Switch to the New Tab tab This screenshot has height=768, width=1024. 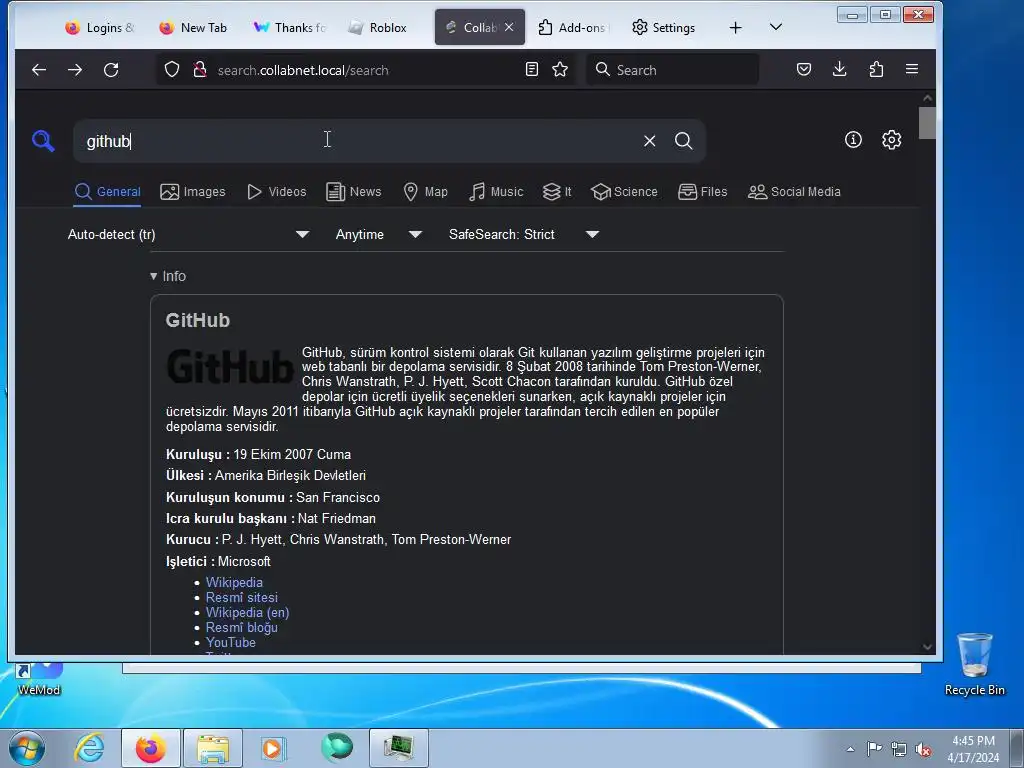tap(193, 27)
